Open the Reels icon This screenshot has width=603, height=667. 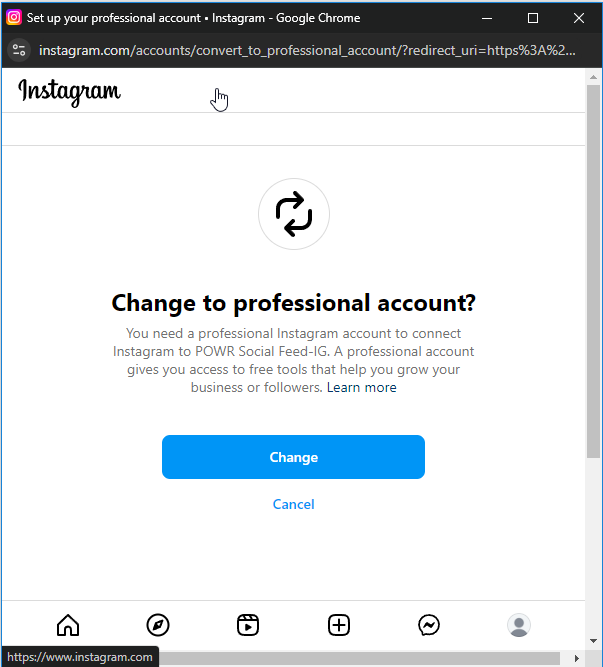point(248,625)
